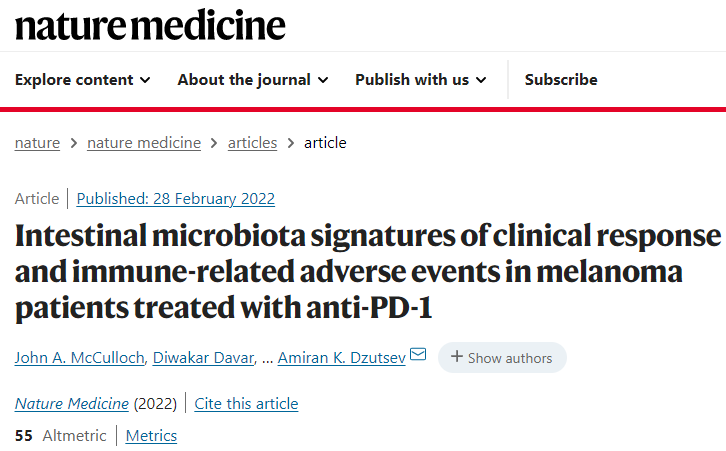Click the plus icon in Show authors
Screen dimensions: 726x451
(x=457, y=357)
